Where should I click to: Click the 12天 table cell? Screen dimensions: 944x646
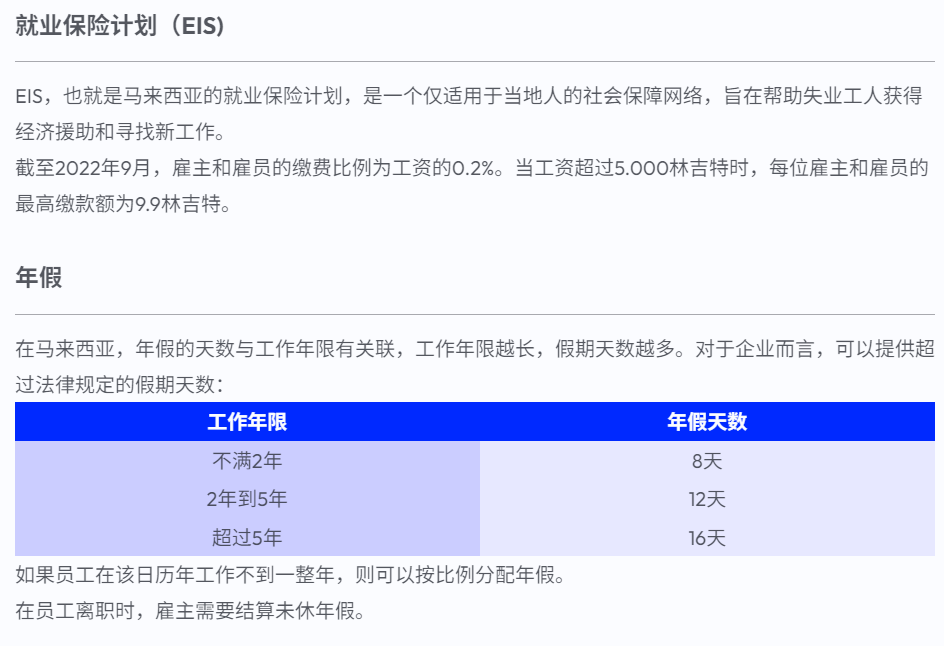click(707, 499)
